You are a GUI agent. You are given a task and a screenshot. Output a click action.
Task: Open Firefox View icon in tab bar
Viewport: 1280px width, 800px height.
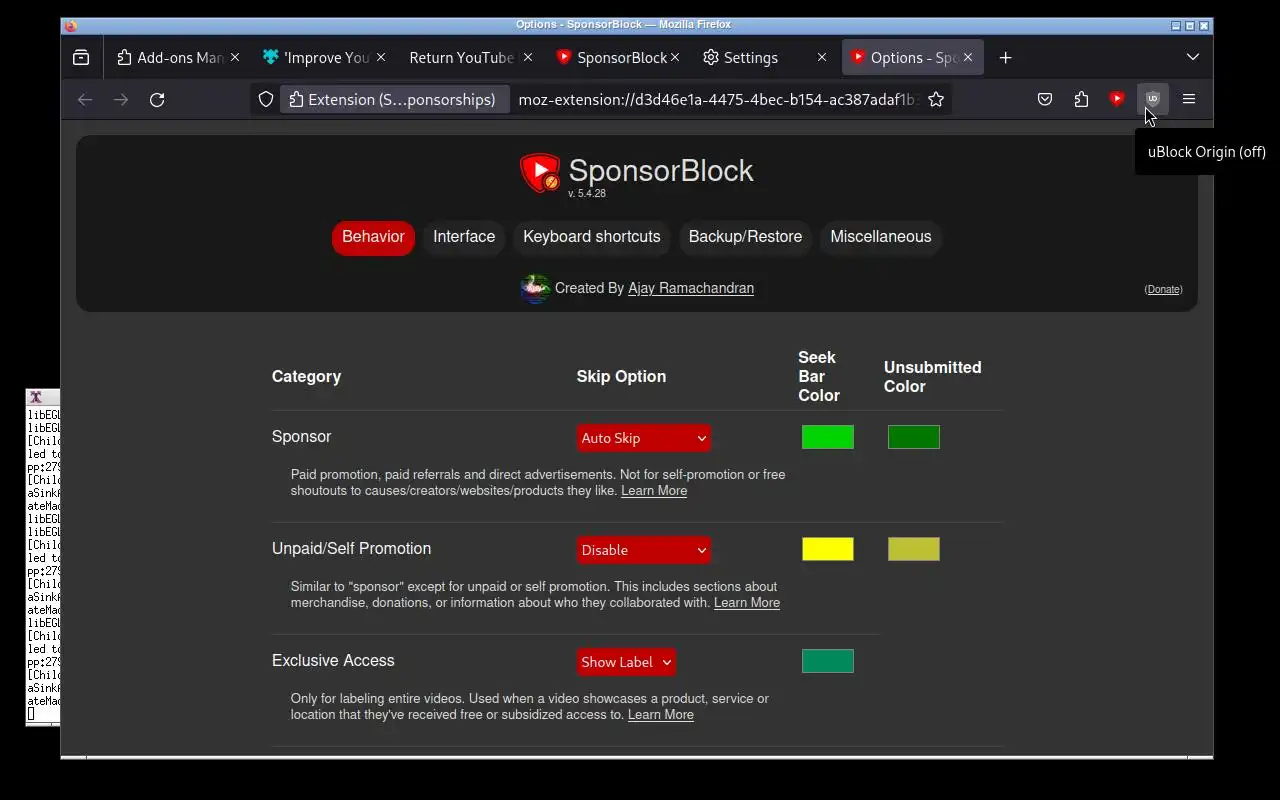(81, 58)
